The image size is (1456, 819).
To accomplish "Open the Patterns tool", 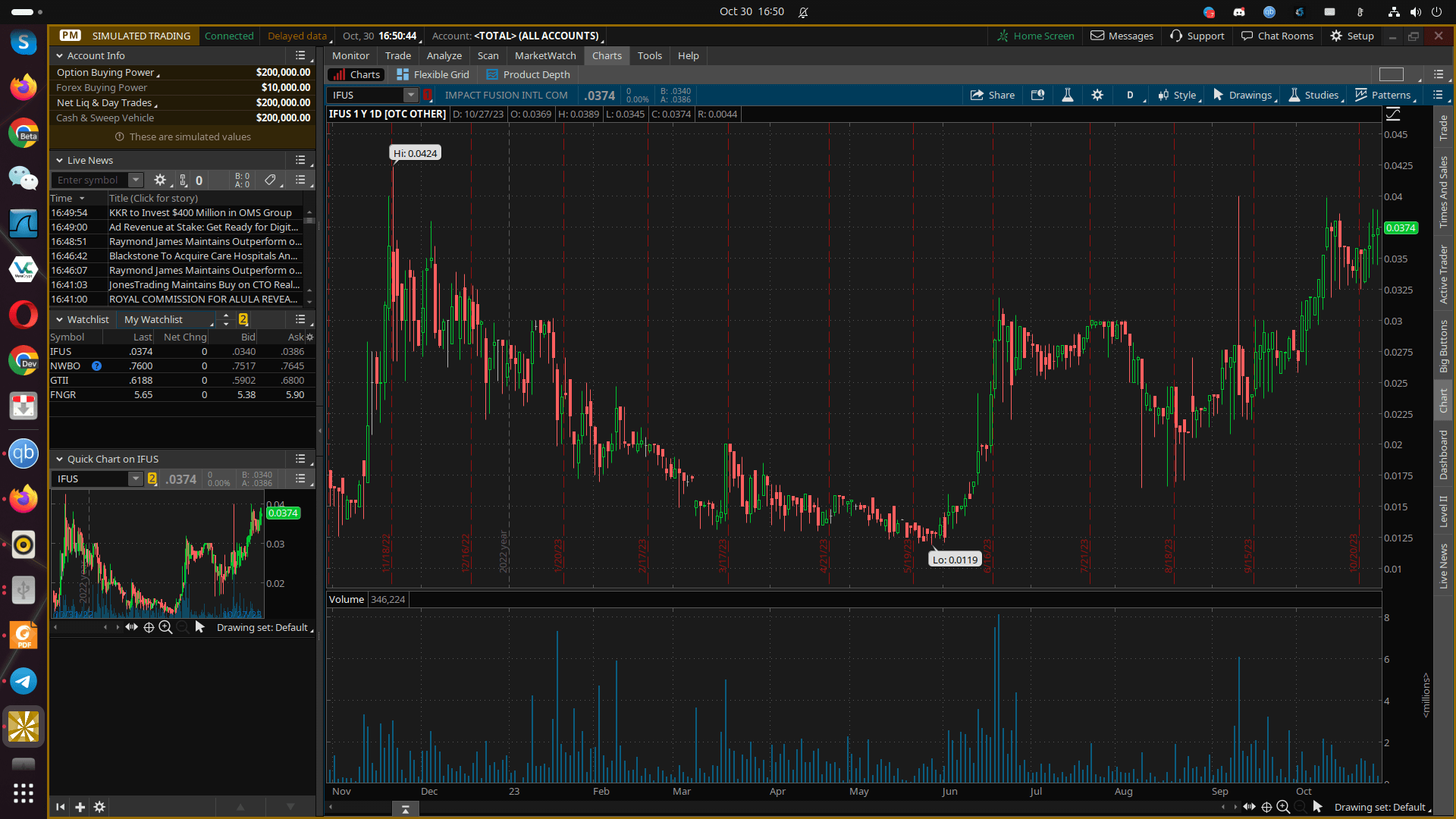I will point(1382,95).
